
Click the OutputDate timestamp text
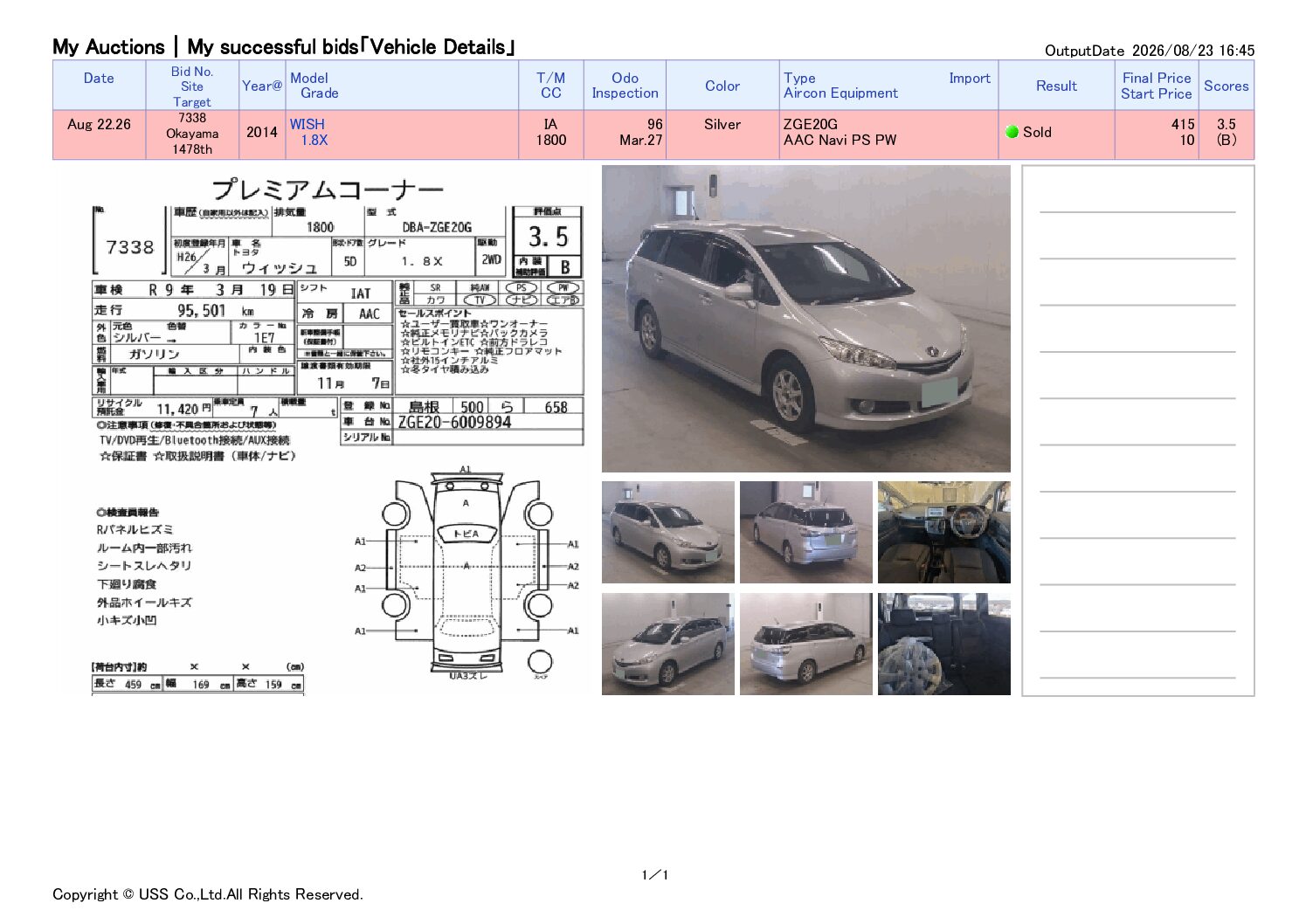[1150, 51]
